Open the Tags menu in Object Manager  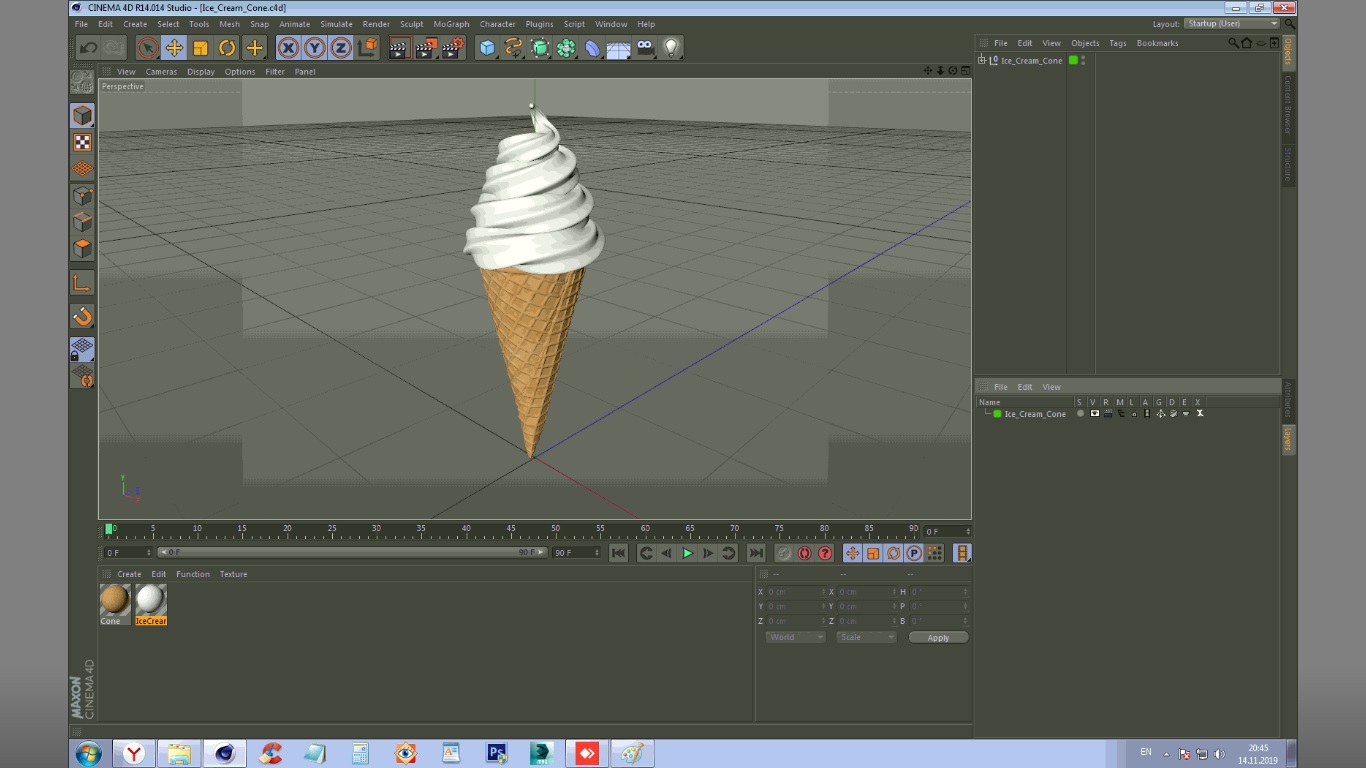pos(1117,43)
